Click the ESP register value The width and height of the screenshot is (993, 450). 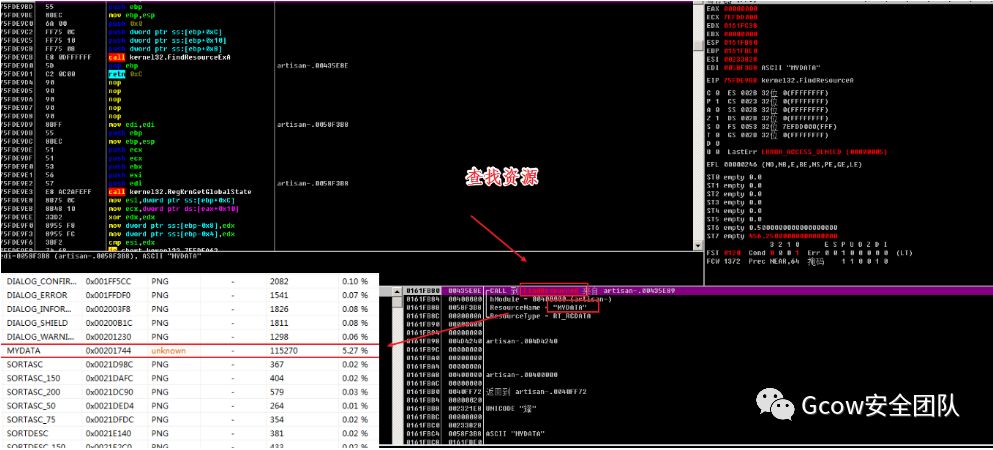(741, 42)
